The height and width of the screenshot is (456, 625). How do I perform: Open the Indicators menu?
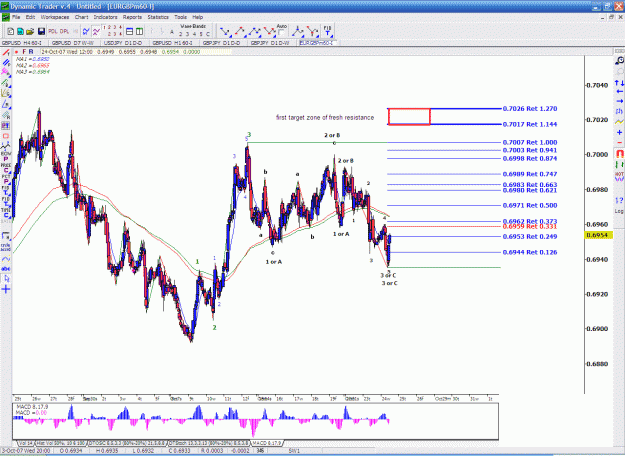(x=105, y=17)
